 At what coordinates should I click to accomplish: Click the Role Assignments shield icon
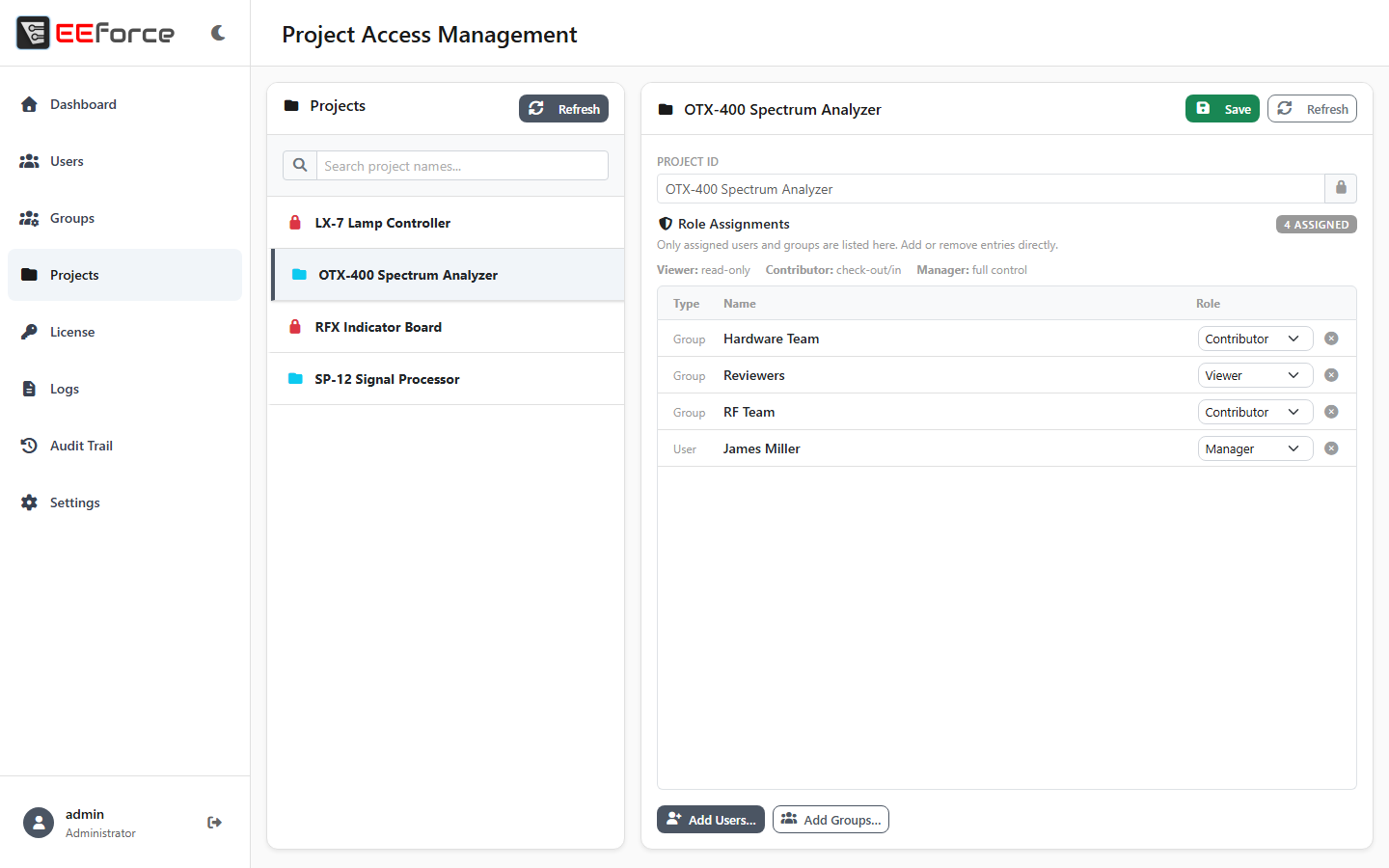point(666,224)
